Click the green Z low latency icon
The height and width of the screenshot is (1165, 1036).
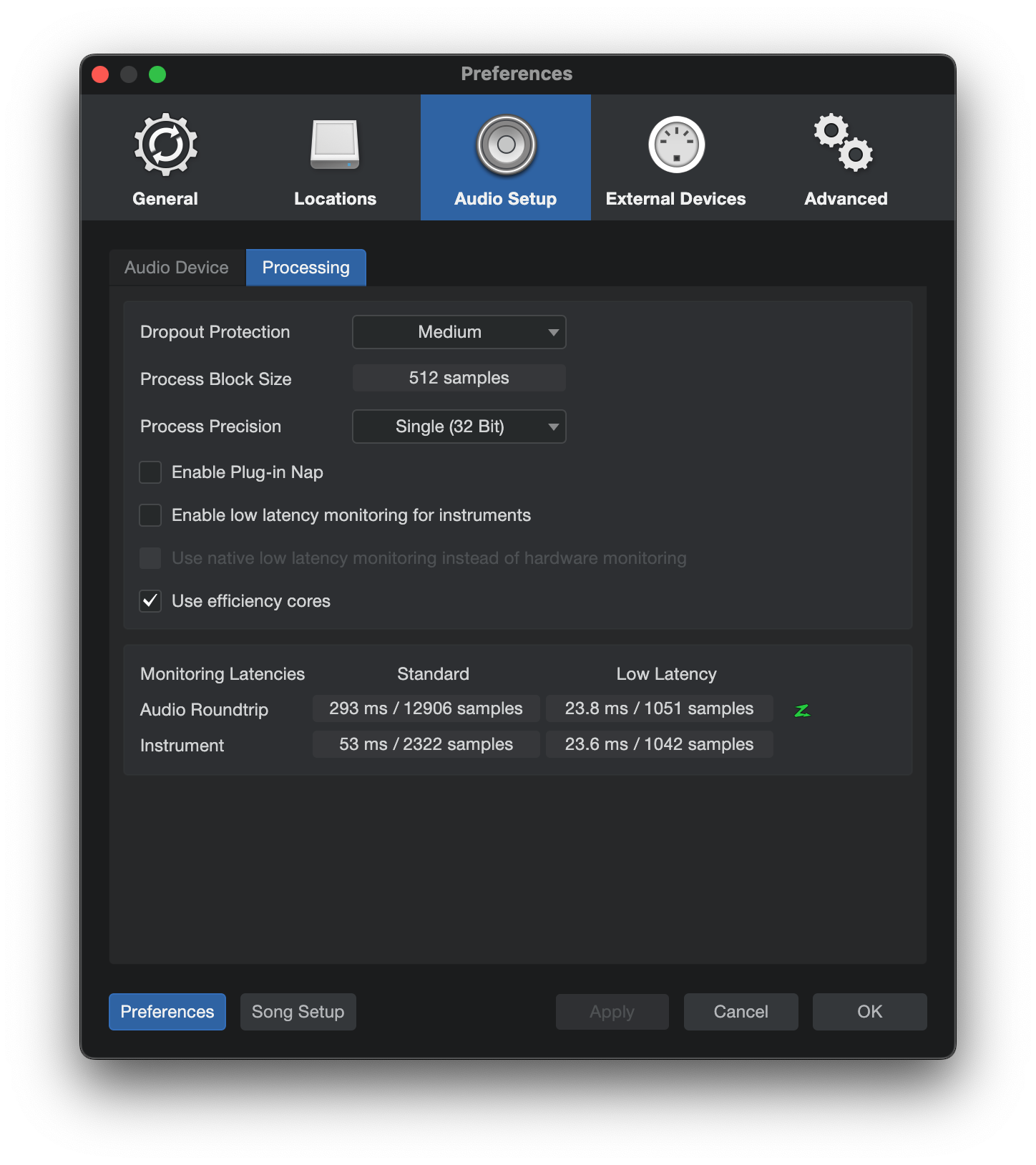click(x=802, y=710)
